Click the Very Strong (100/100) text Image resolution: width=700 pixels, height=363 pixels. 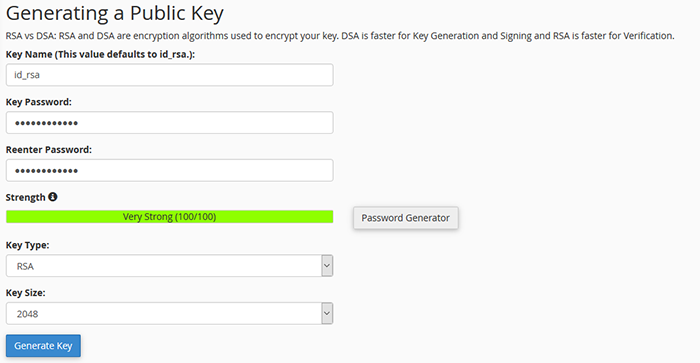pos(169,217)
